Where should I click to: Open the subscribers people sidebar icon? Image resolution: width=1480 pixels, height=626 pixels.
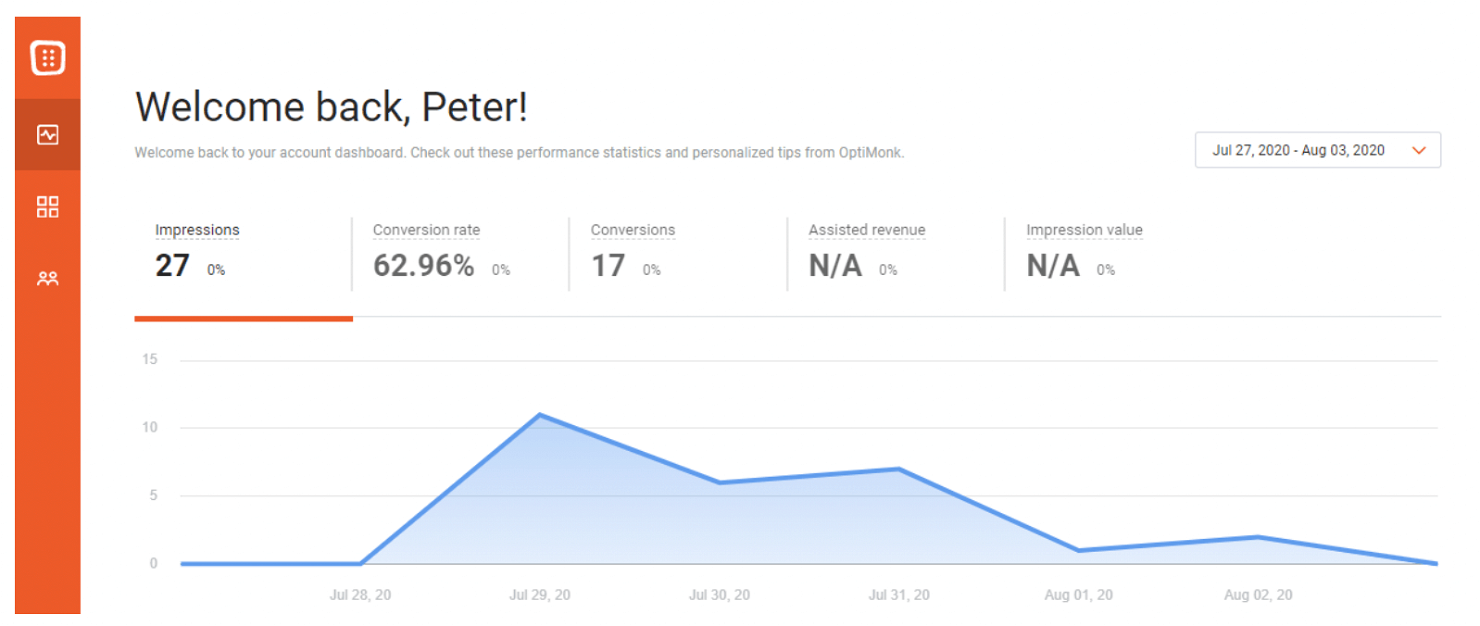pos(48,279)
